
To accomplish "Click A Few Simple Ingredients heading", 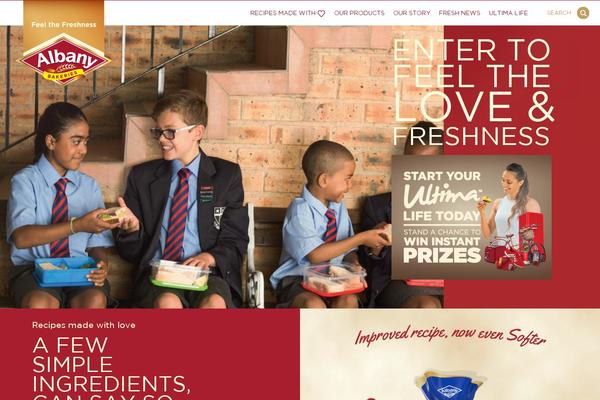I will pyautogui.click(x=111, y=368).
